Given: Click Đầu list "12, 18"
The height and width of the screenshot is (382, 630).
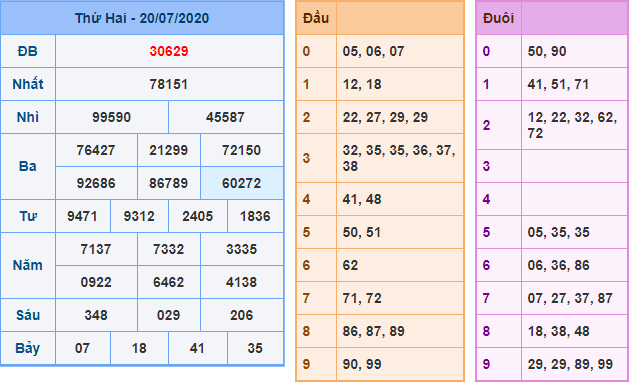Looking at the screenshot, I should [362, 84].
